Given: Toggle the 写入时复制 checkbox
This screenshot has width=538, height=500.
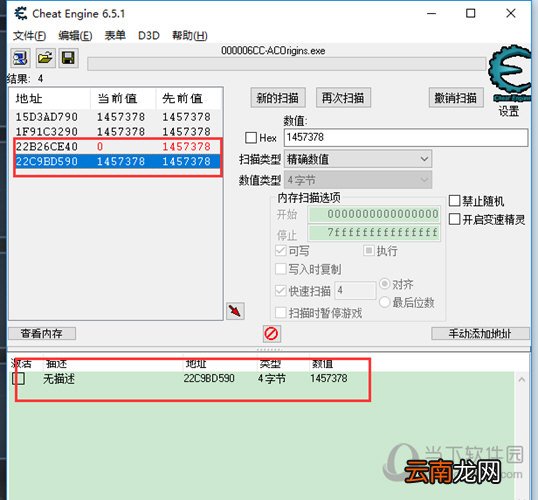Looking at the screenshot, I should tap(281, 269).
